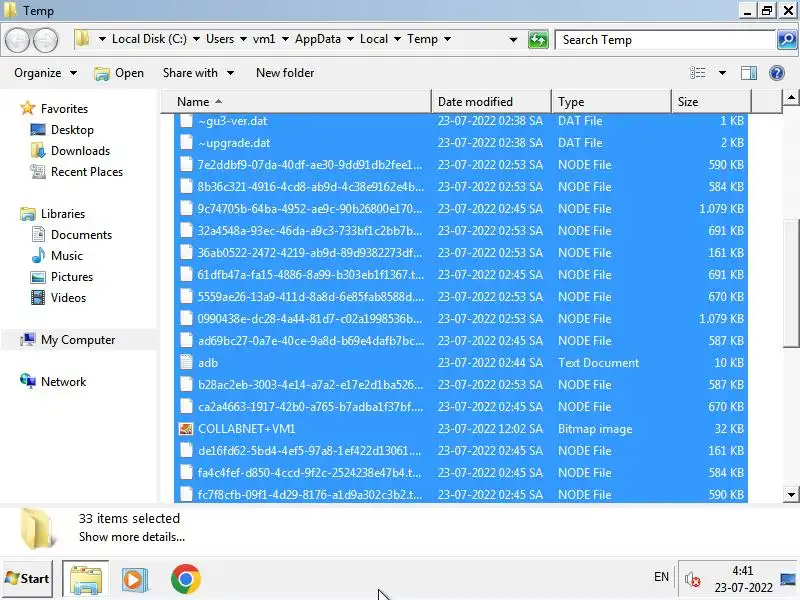Image resolution: width=800 pixels, height=600 pixels.
Task: Click the folder icon in address bar
Action: click(x=82, y=39)
